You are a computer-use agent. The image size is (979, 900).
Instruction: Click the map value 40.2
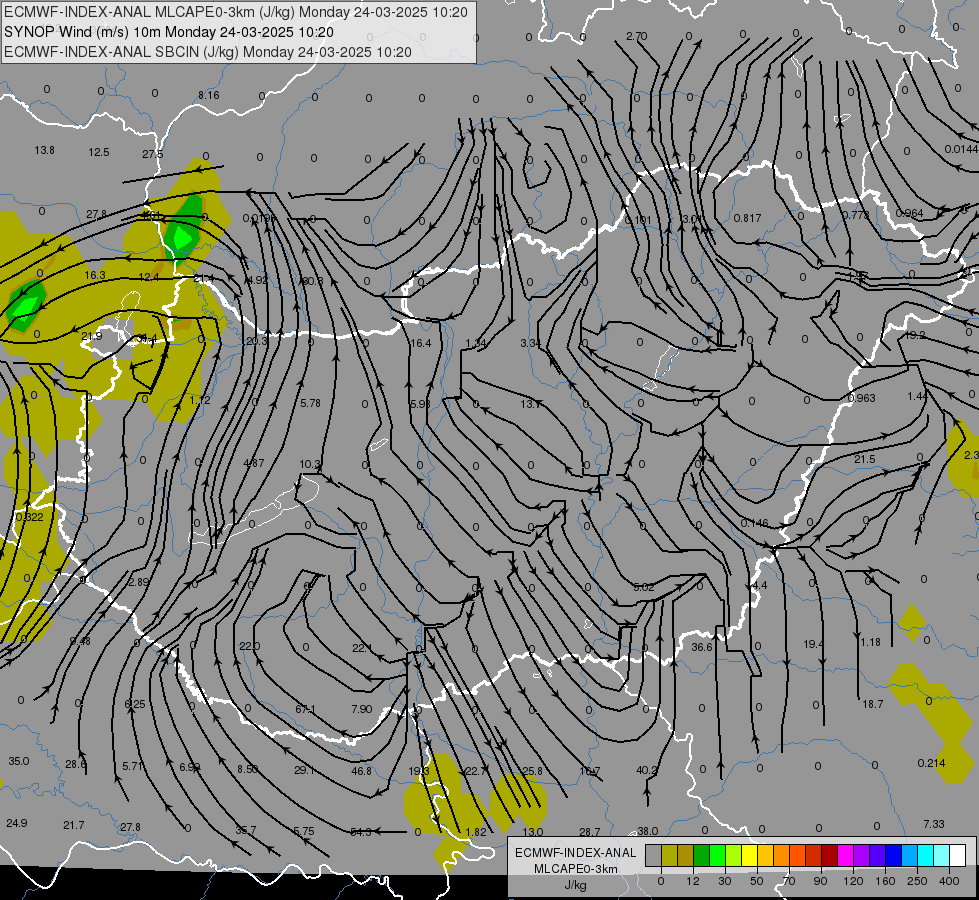pyautogui.click(x=647, y=770)
